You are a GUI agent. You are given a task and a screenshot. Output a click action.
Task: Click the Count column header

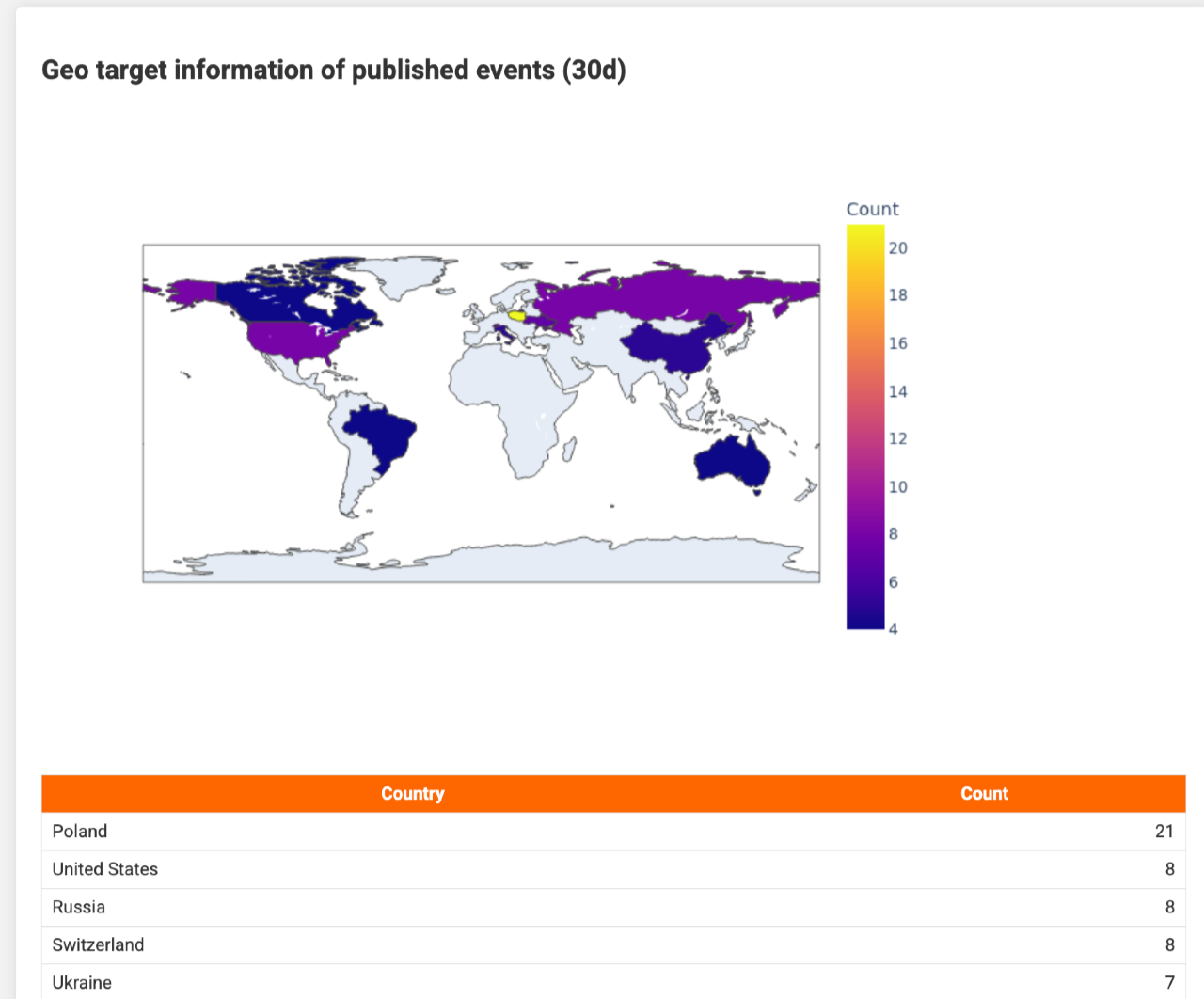point(984,794)
